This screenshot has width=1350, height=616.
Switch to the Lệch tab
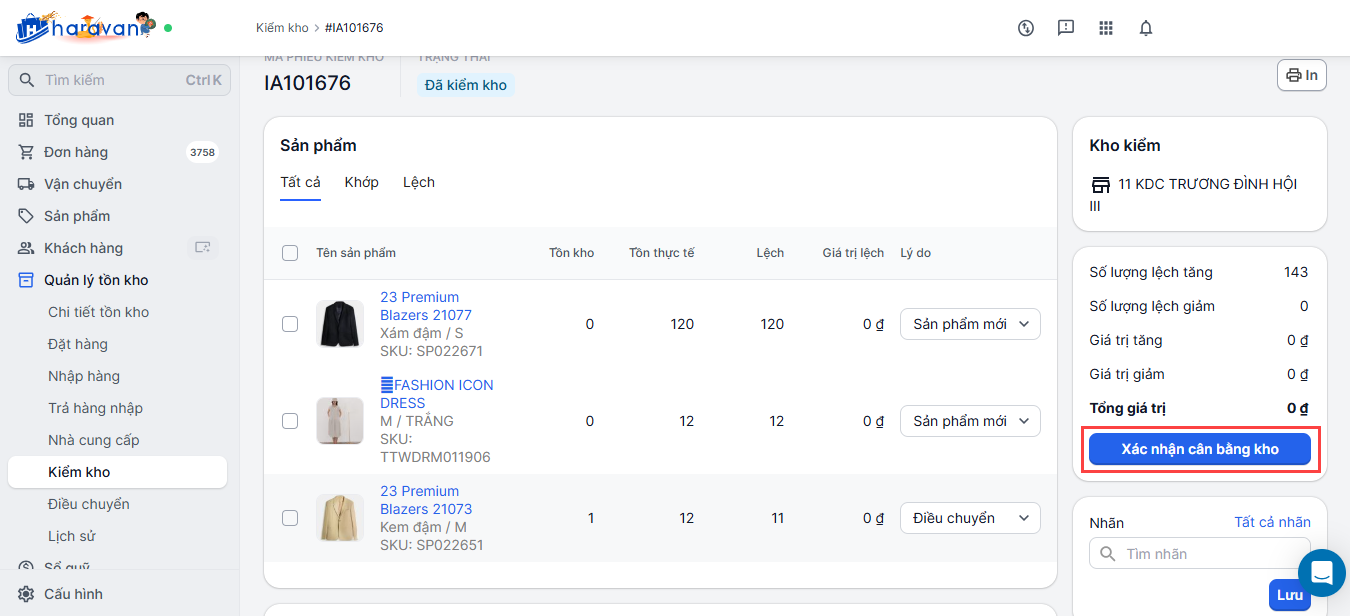[x=419, y=182]
